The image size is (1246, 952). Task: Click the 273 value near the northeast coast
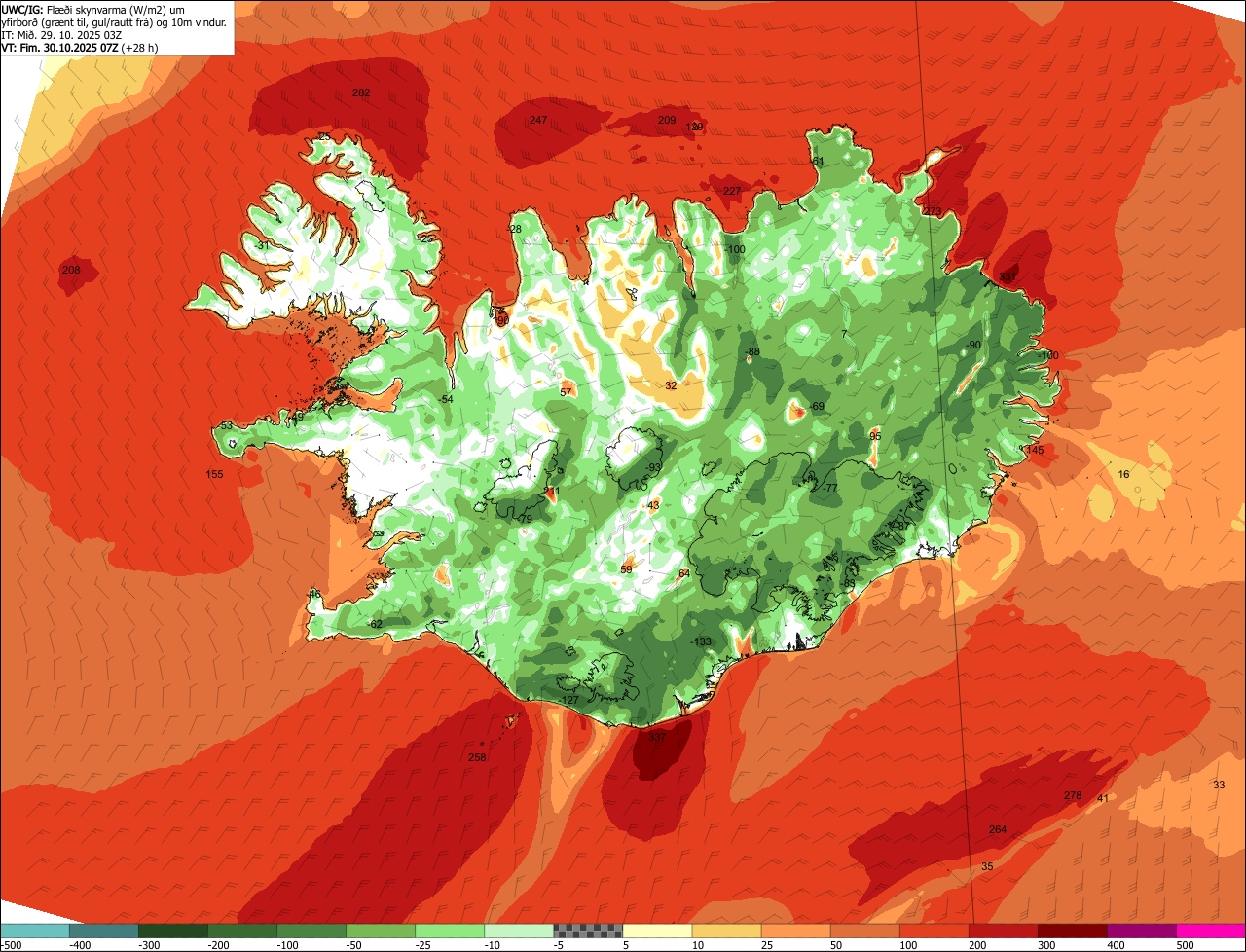tap(933, 211)
